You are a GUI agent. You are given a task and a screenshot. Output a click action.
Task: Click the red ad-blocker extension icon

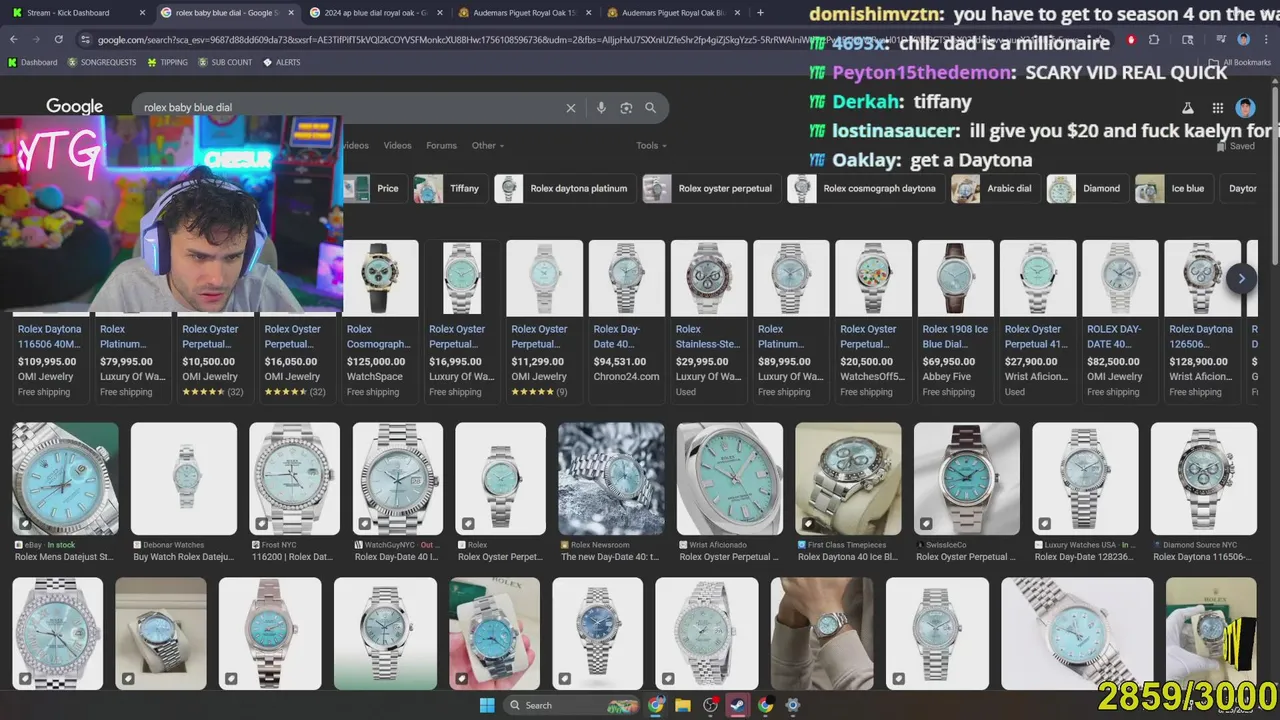[1131, 39]
